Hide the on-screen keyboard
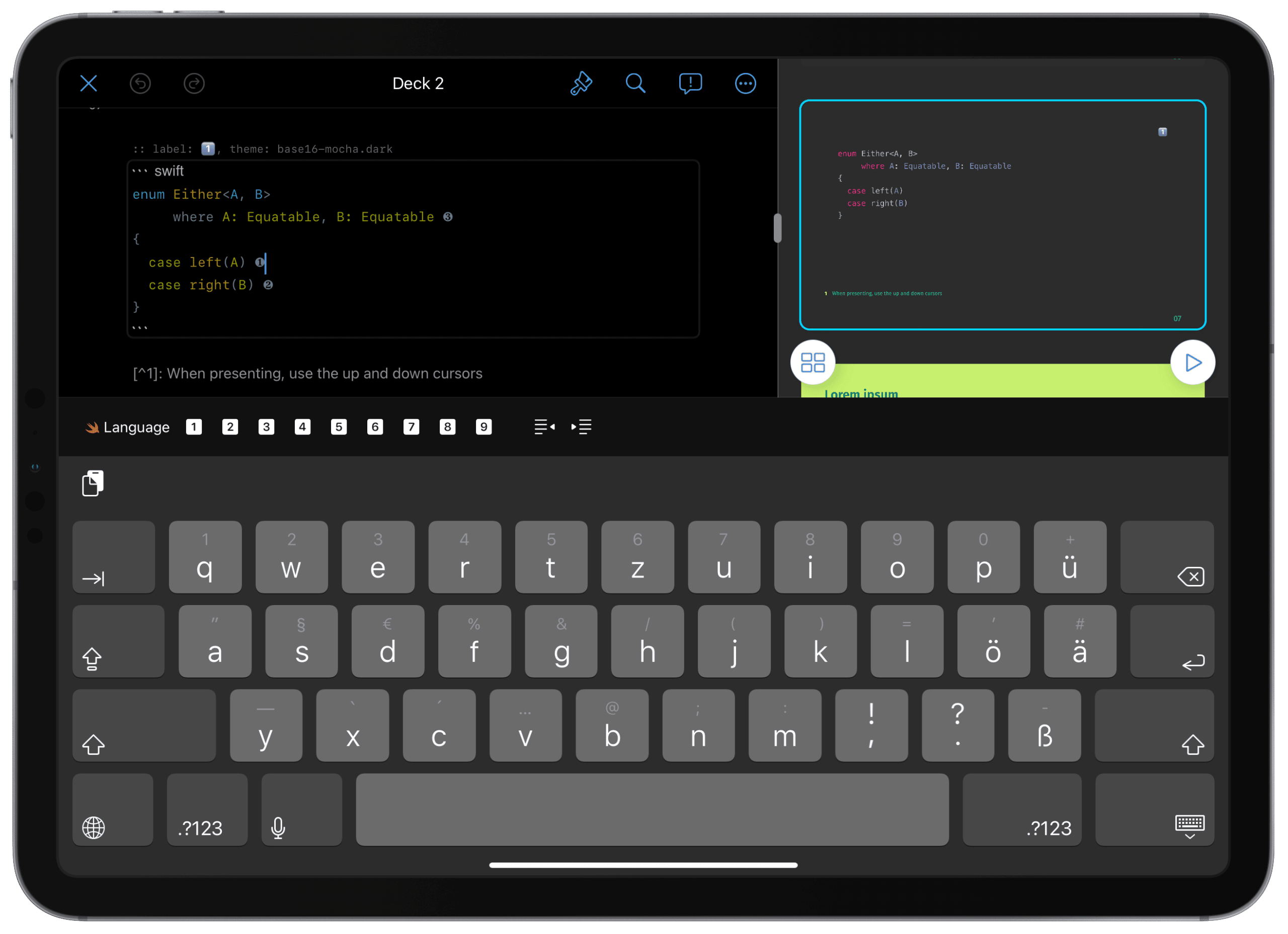This screenshot has width=1288, height=934. pos(1155,810)
